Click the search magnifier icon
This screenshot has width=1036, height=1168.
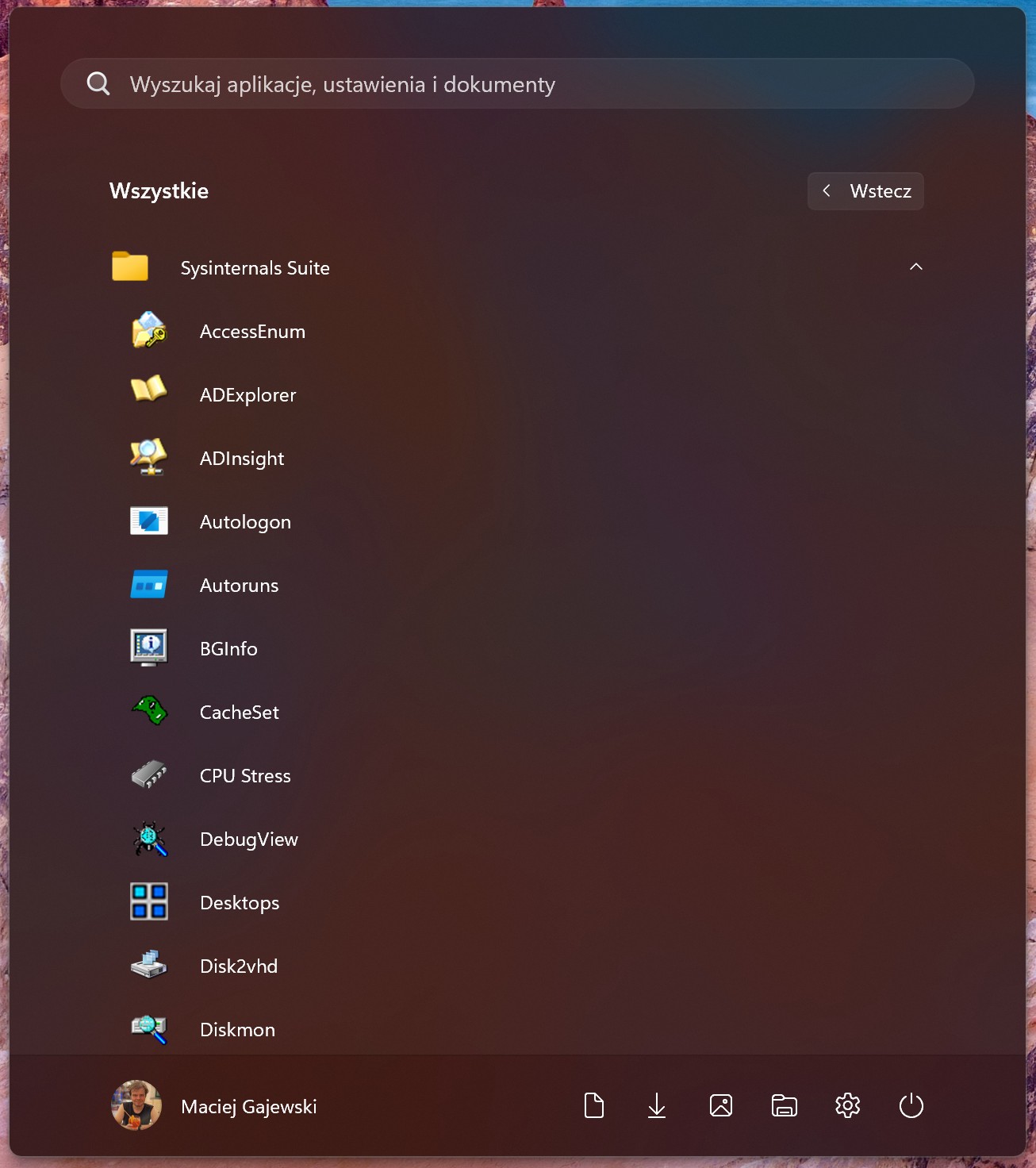[98, 83]
